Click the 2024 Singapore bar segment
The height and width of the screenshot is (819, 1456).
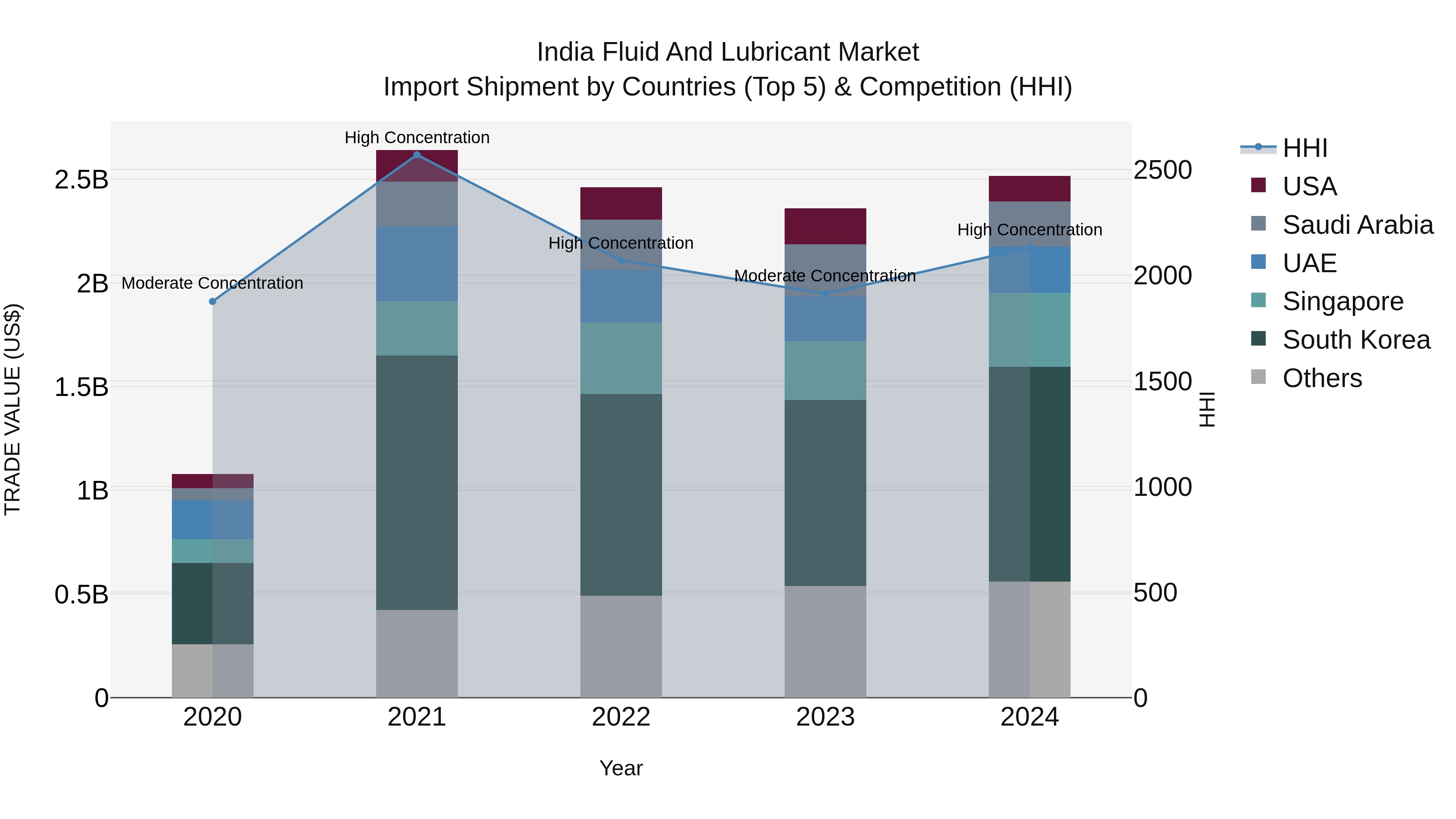coord(1030,330)
